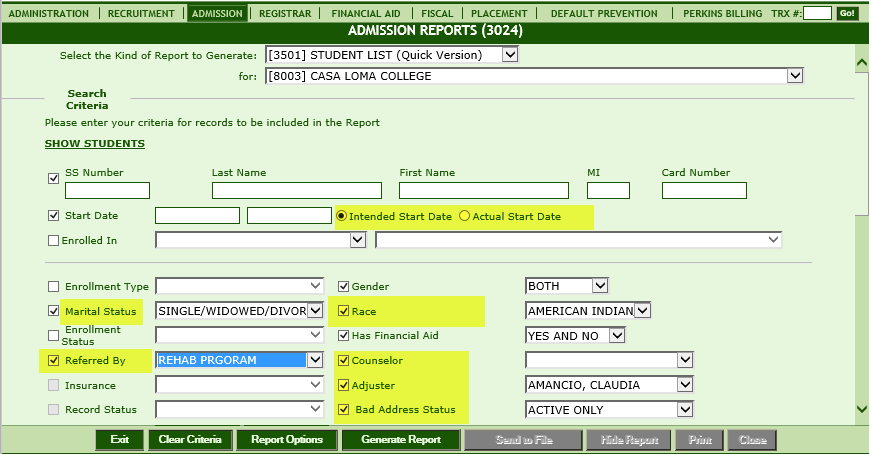Click the Go! button

(847, 13)
